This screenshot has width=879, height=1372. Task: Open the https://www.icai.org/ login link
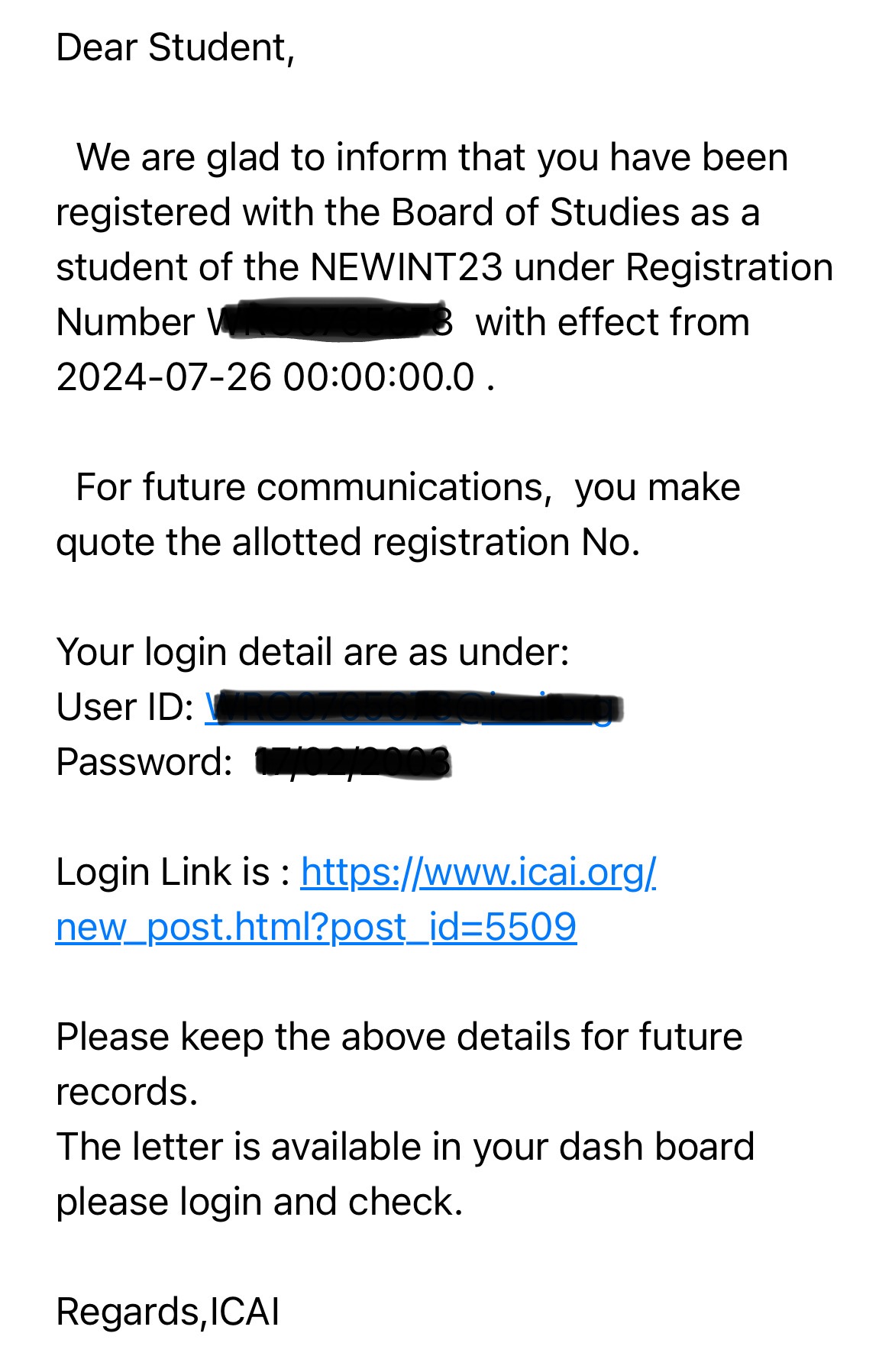click(478, 872)
